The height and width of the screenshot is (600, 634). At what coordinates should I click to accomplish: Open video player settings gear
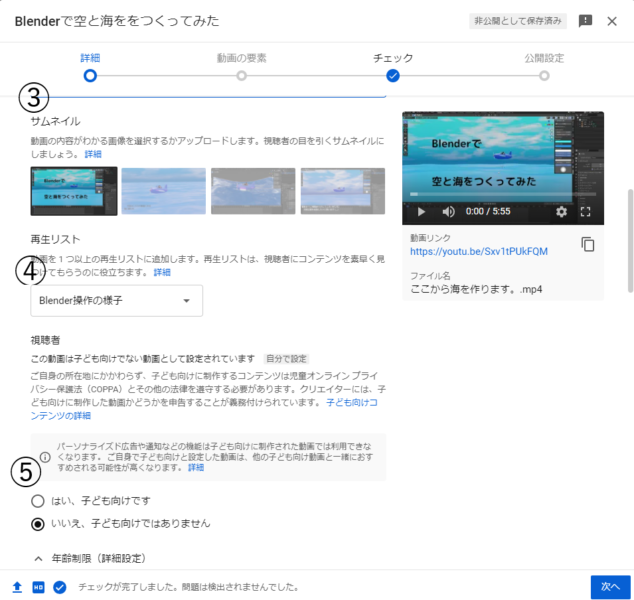[x=561, y=211]
